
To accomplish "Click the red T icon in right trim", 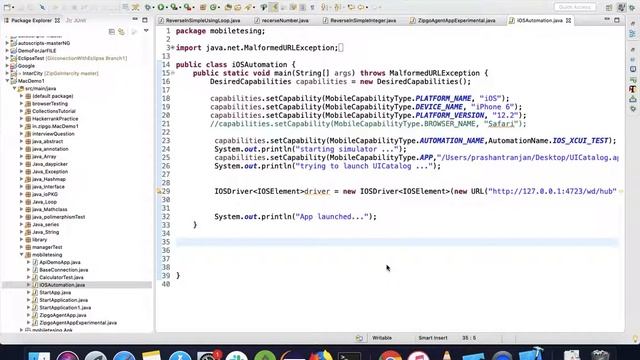I will 633,89.
